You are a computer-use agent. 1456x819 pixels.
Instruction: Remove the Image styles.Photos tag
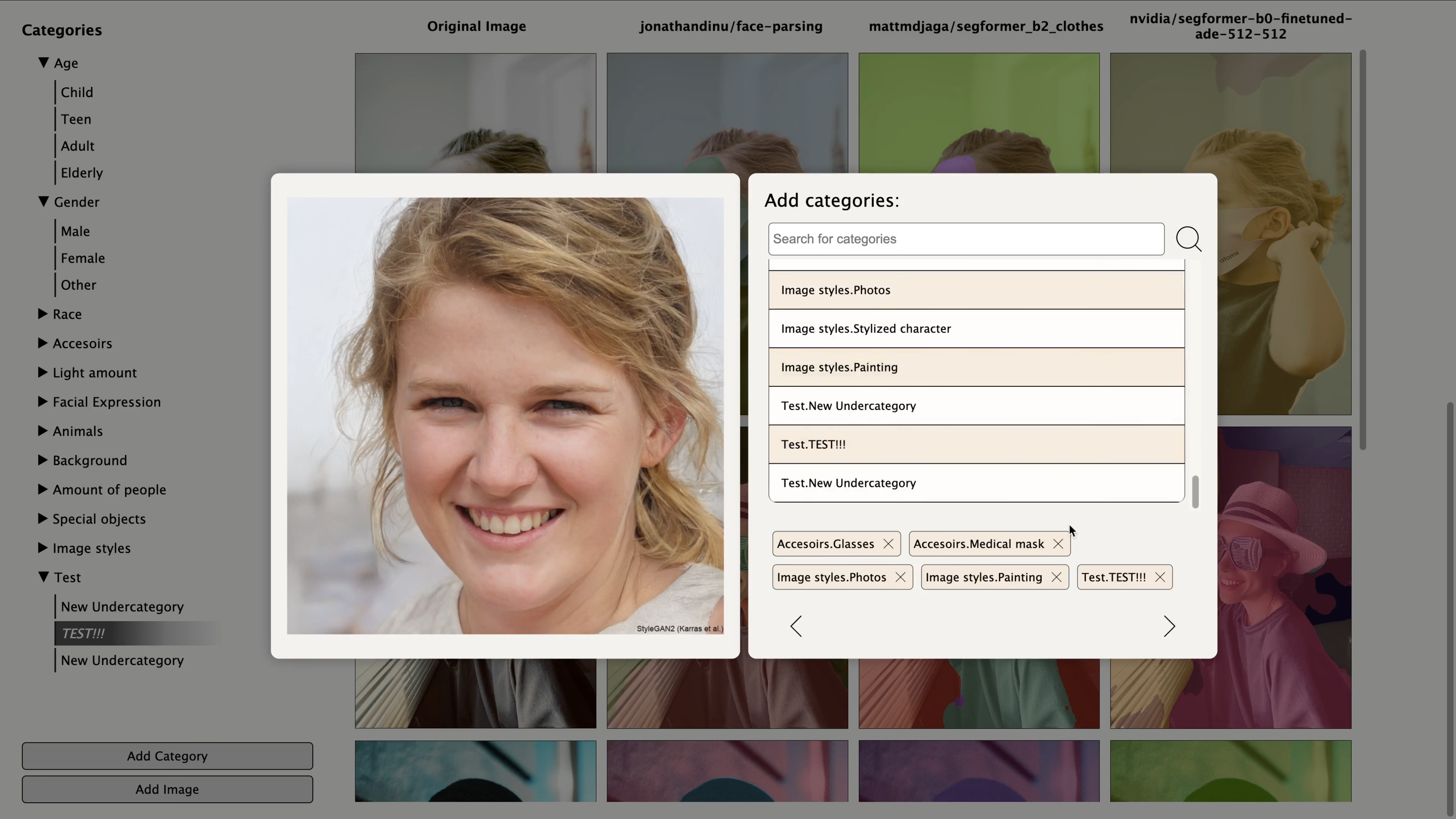coord(901,577)
